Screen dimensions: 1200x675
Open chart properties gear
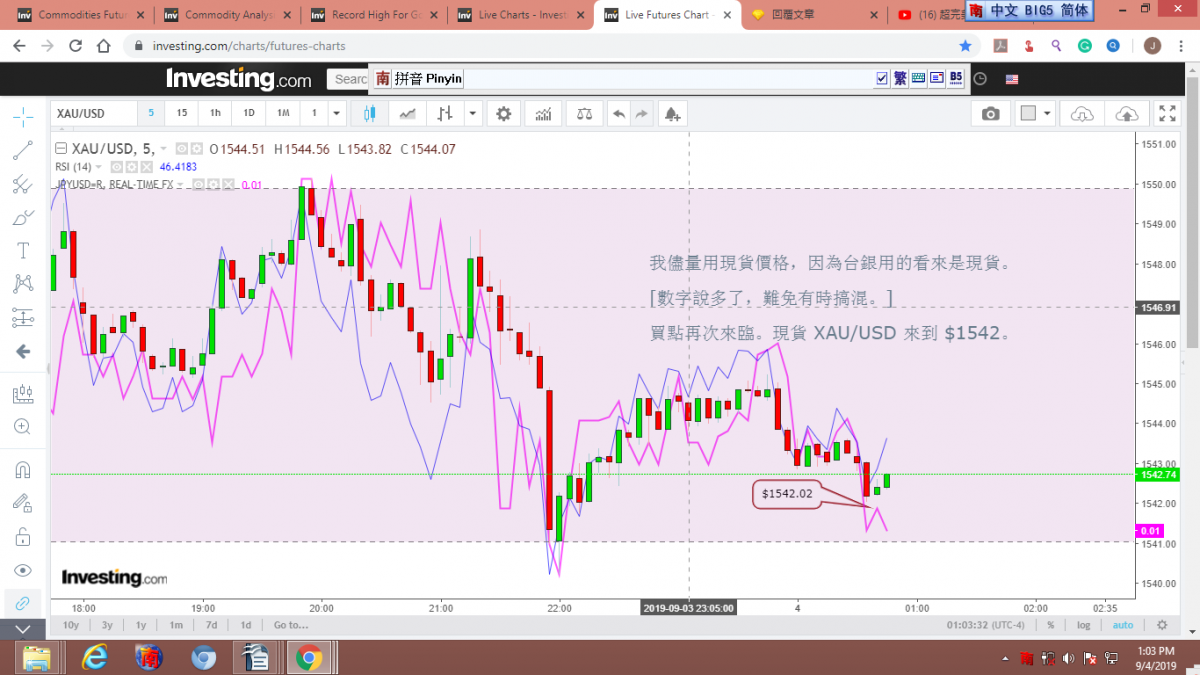(503, 114)
